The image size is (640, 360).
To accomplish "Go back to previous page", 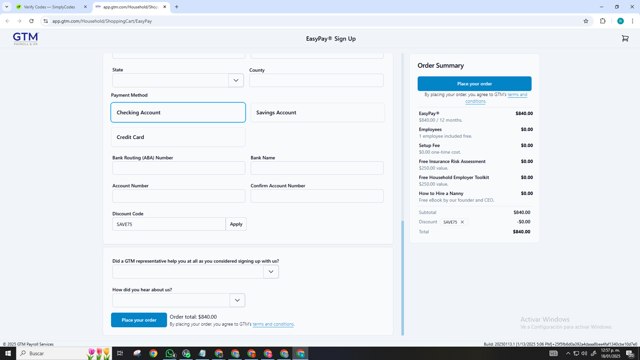I will pyautogui.click(x=7, y=21).
